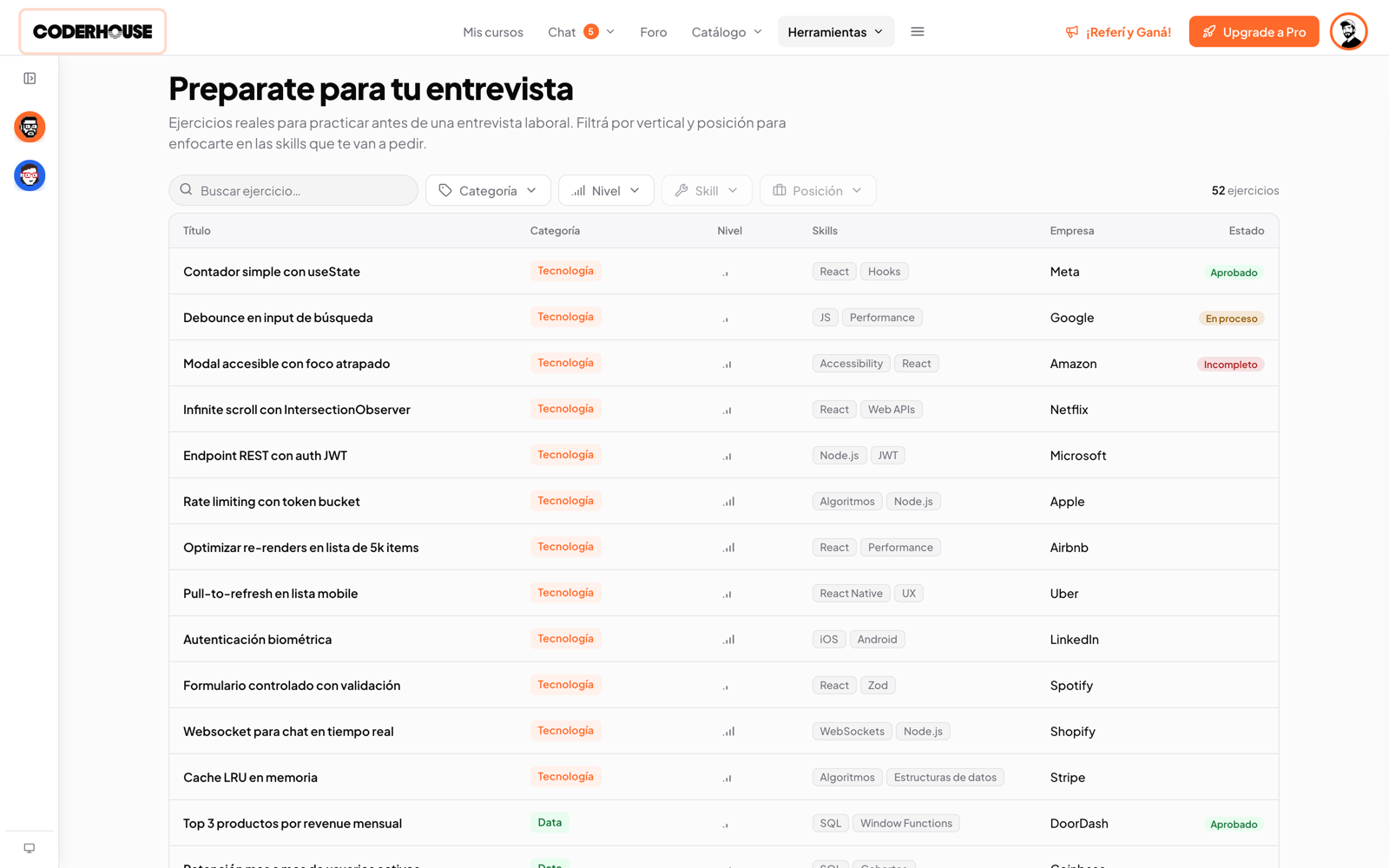Open the Skill filter dropdown
The width and height of the screenshot is (1389, 868).
click(x=707, y=190)
